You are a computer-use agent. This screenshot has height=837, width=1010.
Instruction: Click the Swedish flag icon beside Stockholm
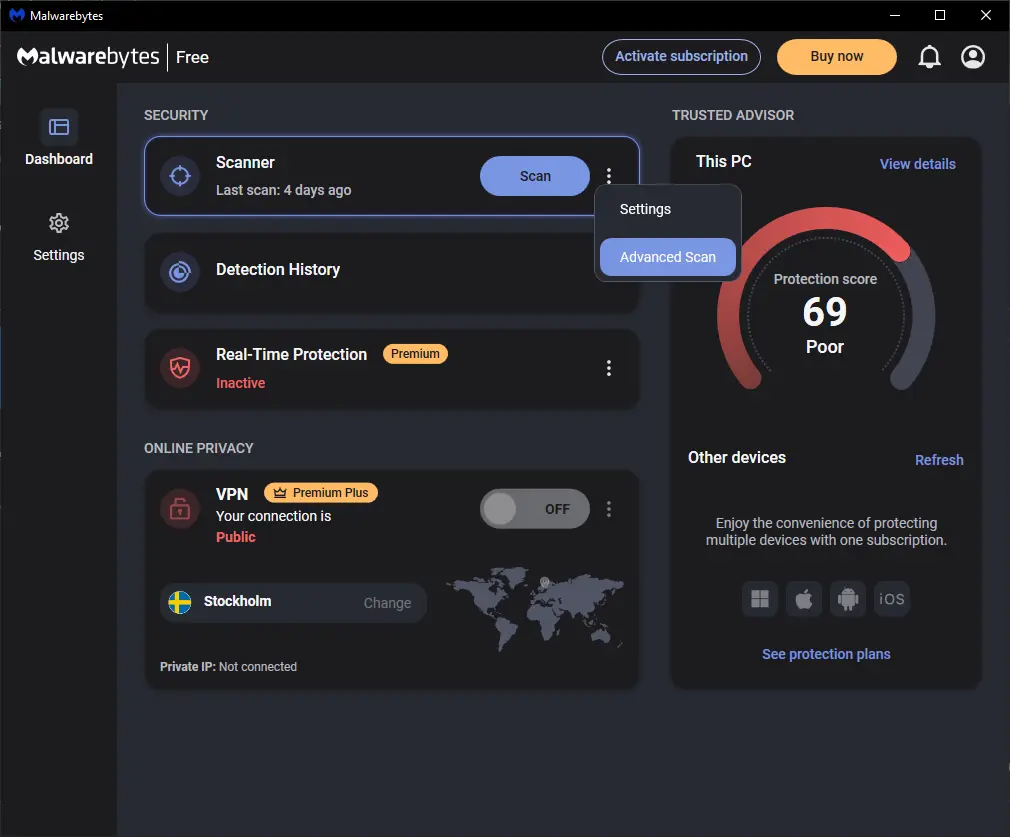point(180,602)
